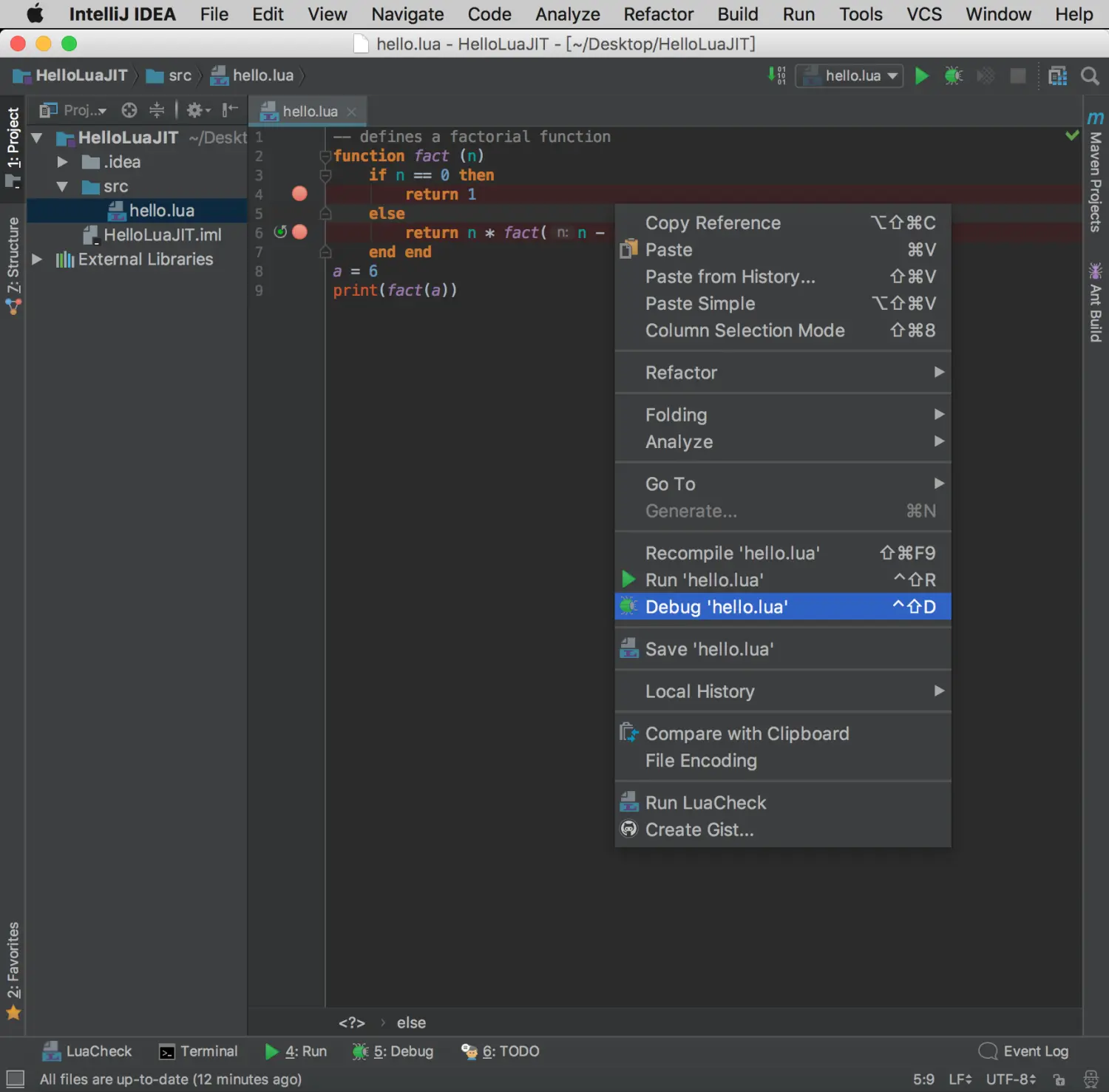Click the Debug bug icon in toolbar

[x=953, y=75]
